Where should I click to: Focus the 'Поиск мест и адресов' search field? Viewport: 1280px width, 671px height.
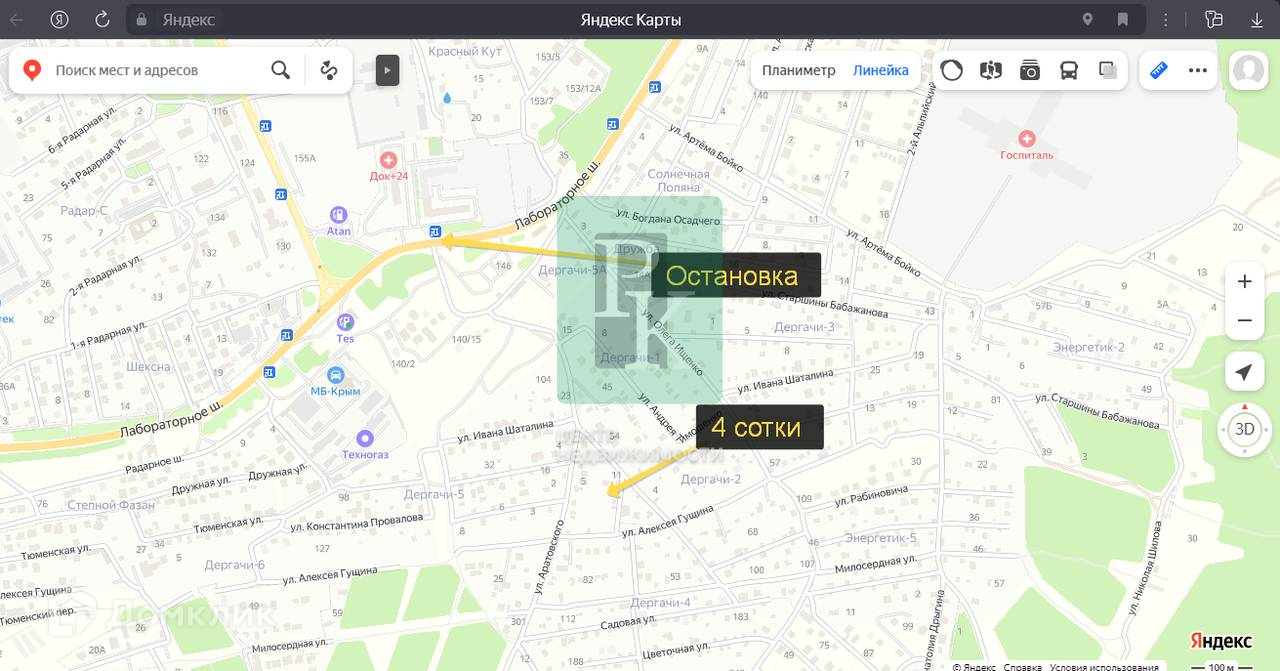[156, 70]
